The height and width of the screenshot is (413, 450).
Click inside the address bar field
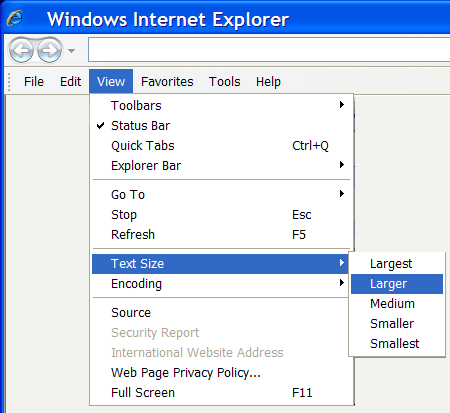pos(269,50)
